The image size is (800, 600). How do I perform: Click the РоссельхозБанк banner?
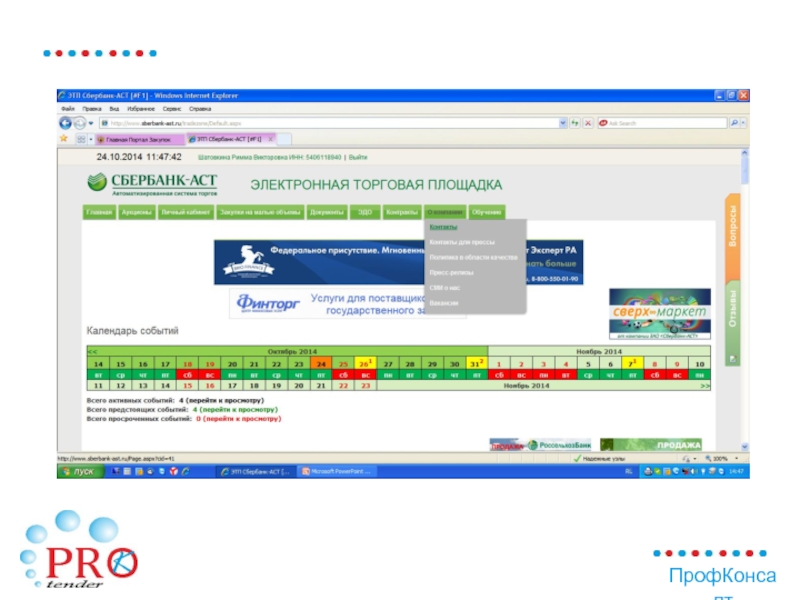pyautogui.click(x=540, y=445)
